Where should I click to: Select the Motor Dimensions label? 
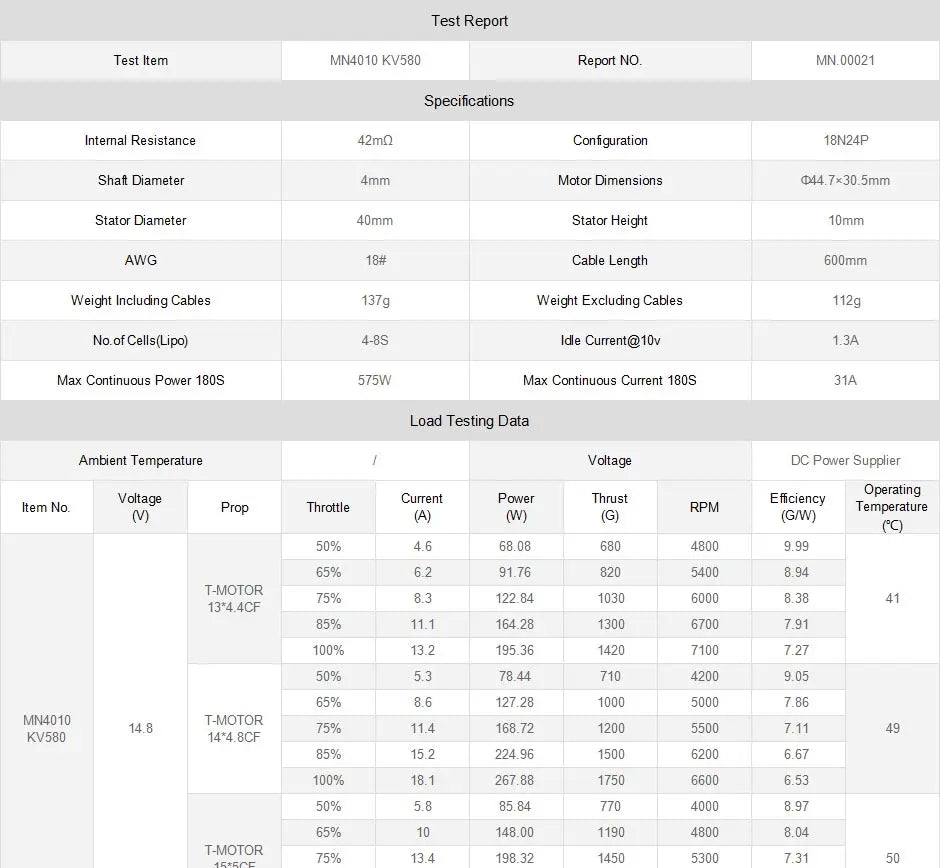[x=610, y=180]
